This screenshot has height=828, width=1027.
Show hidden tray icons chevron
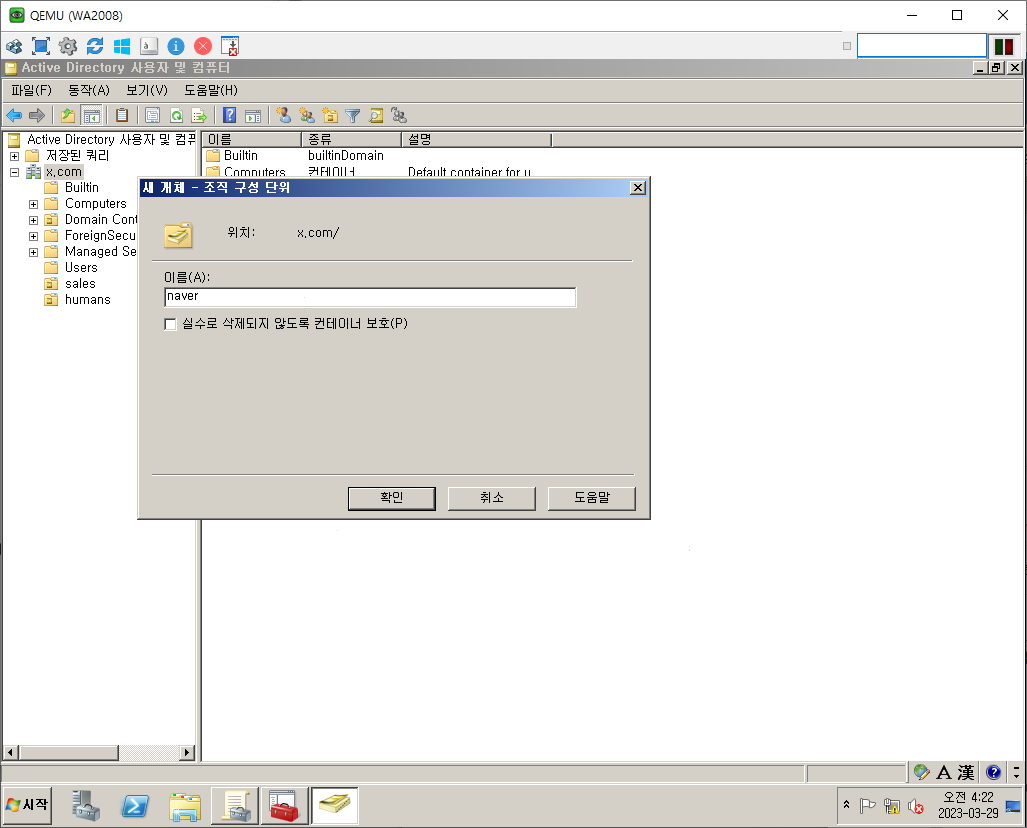pyautogui.click(x=846, y=805)
